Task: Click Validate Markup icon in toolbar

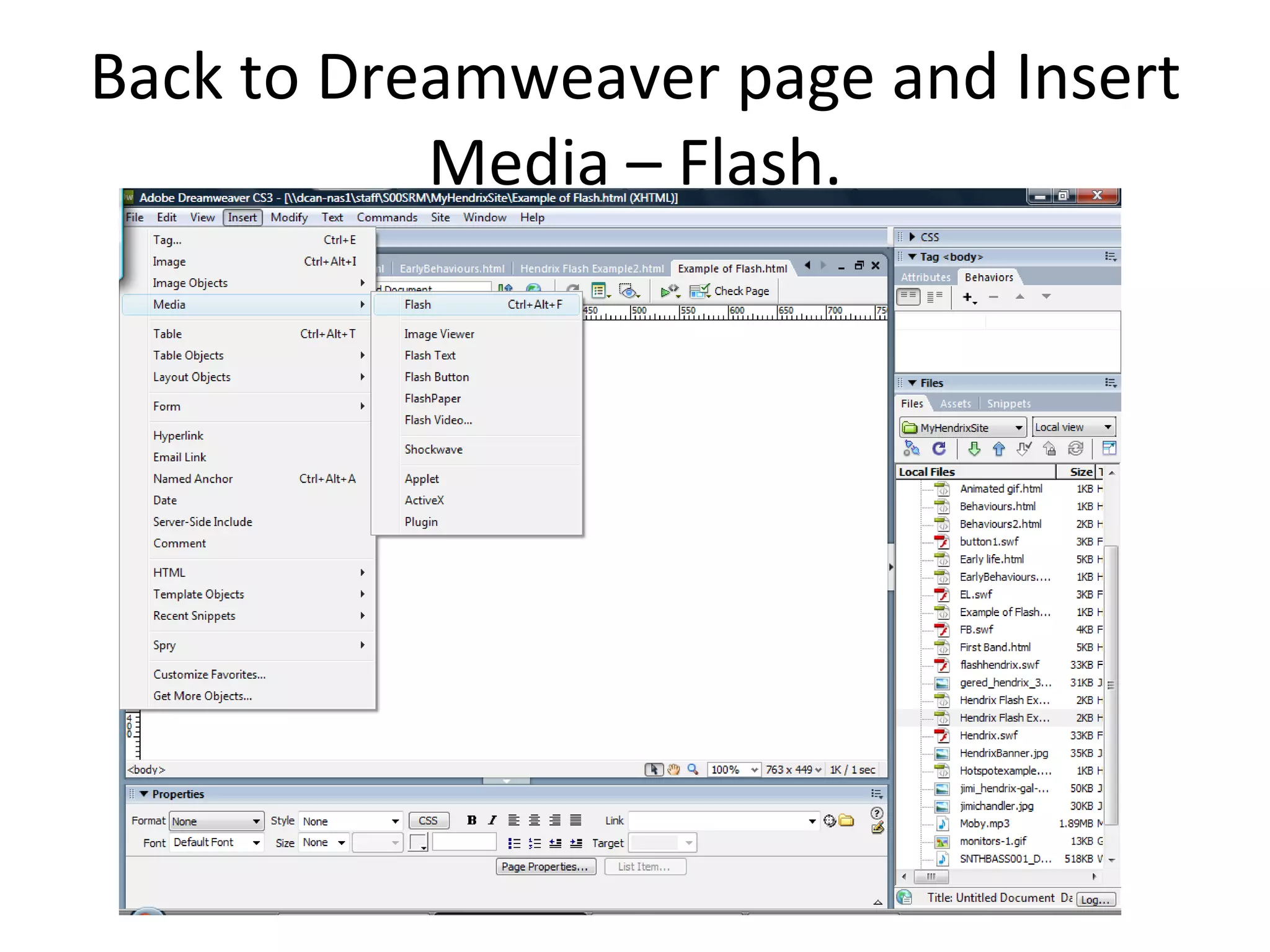Action: click(x=670, y=291)
